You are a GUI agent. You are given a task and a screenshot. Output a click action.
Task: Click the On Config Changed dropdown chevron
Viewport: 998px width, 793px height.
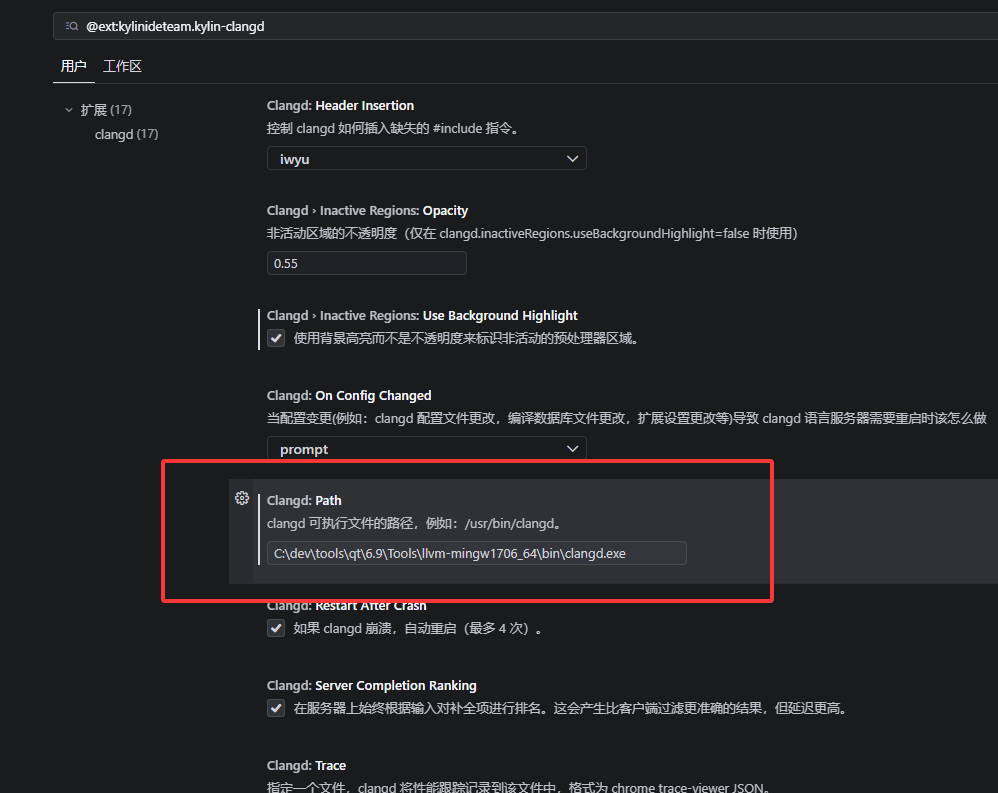[572, 448]
